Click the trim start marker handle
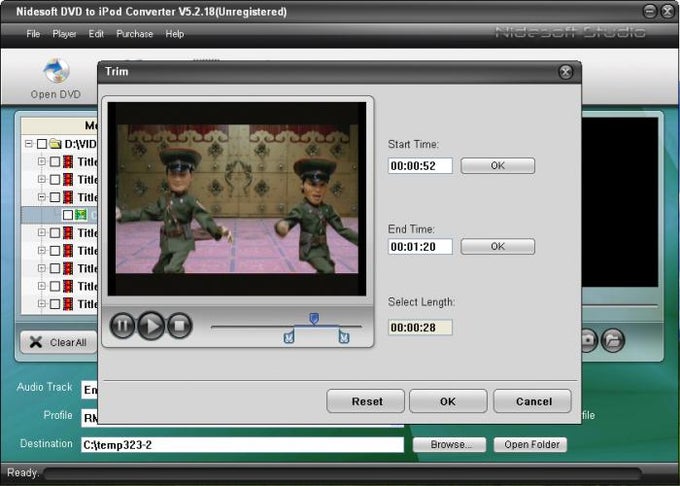 pyautogui.click(x=289, y=336)
